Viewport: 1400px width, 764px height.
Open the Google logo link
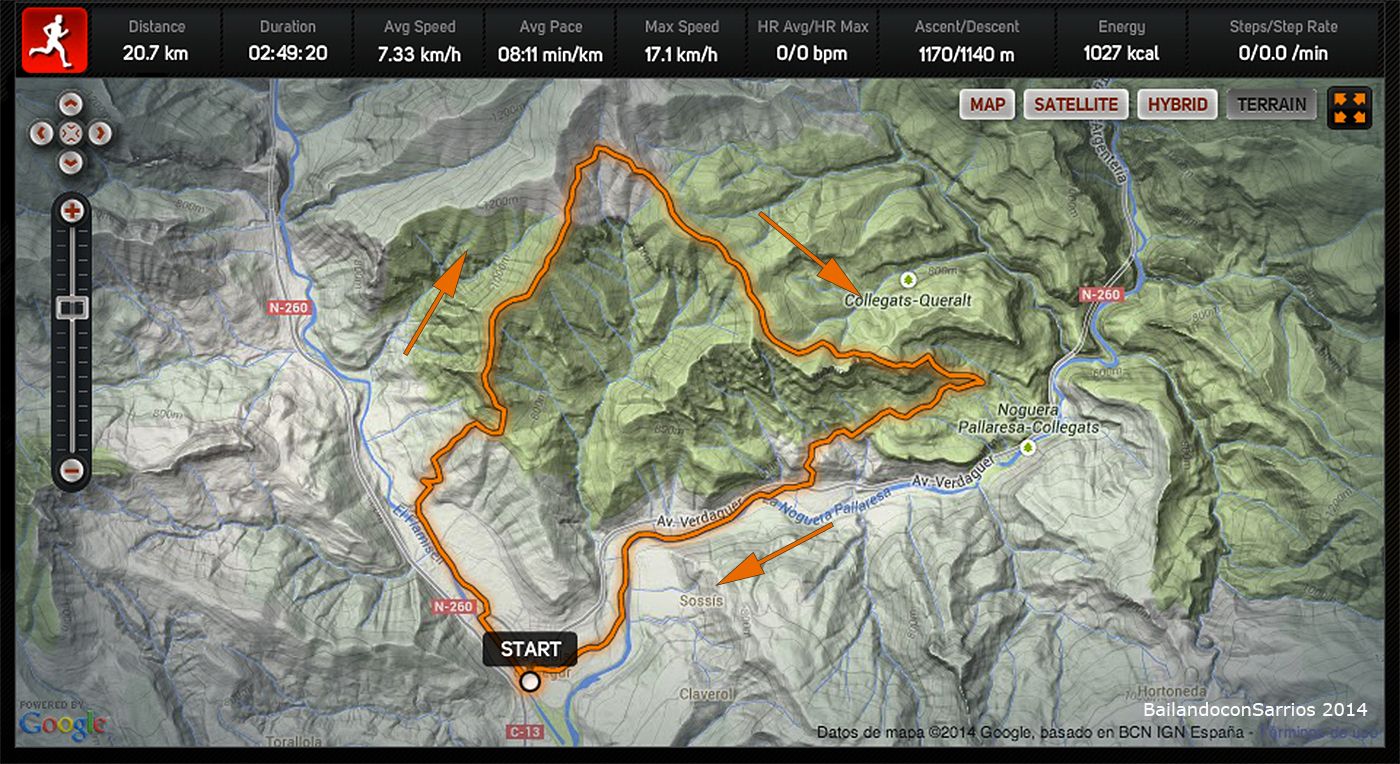tap(62, 724)
